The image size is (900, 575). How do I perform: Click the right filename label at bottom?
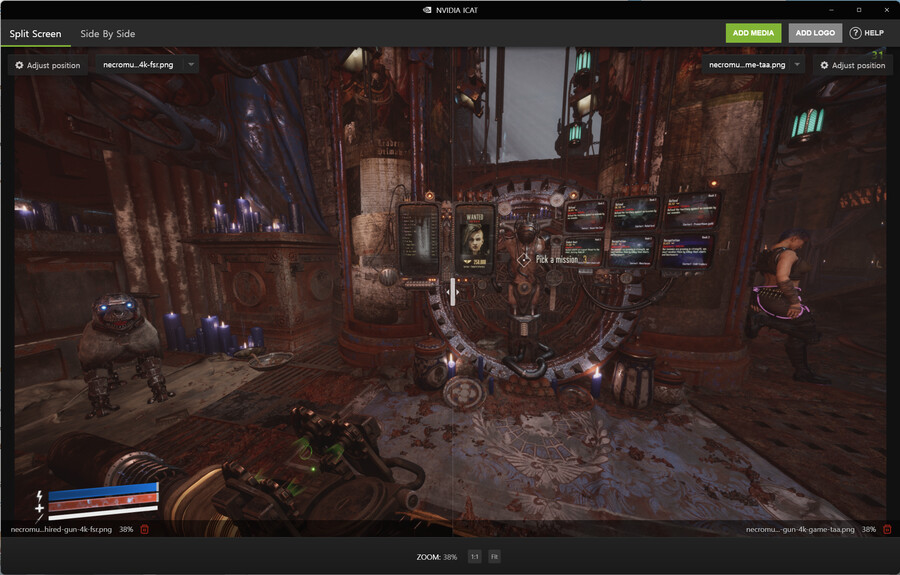coord(800,529)
